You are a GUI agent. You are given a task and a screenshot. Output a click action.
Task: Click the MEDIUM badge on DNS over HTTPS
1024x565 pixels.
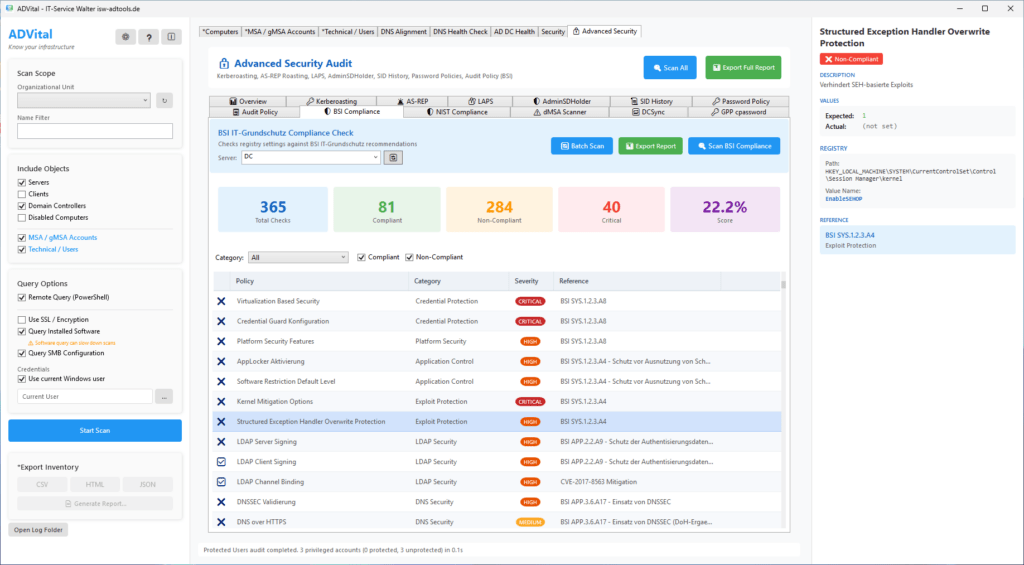530,522
